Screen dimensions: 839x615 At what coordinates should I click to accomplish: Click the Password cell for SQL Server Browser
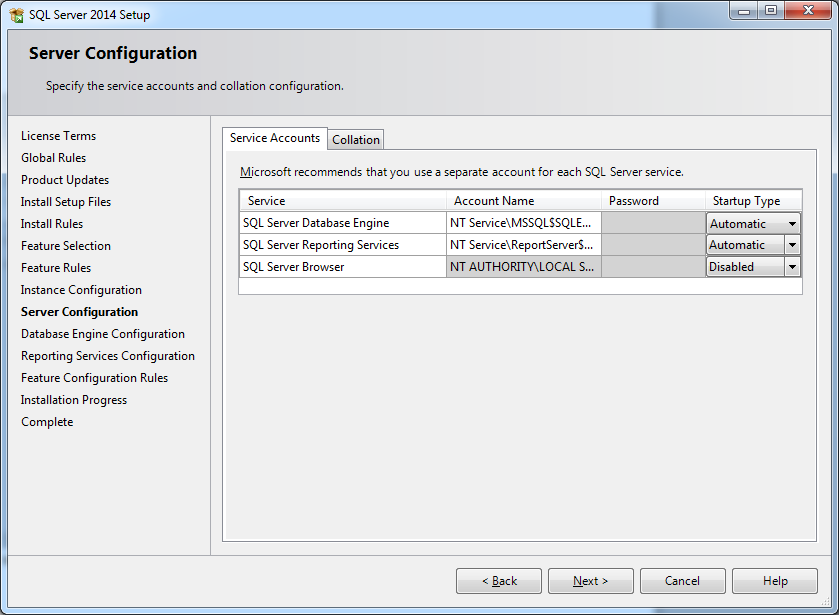[653, 267]
